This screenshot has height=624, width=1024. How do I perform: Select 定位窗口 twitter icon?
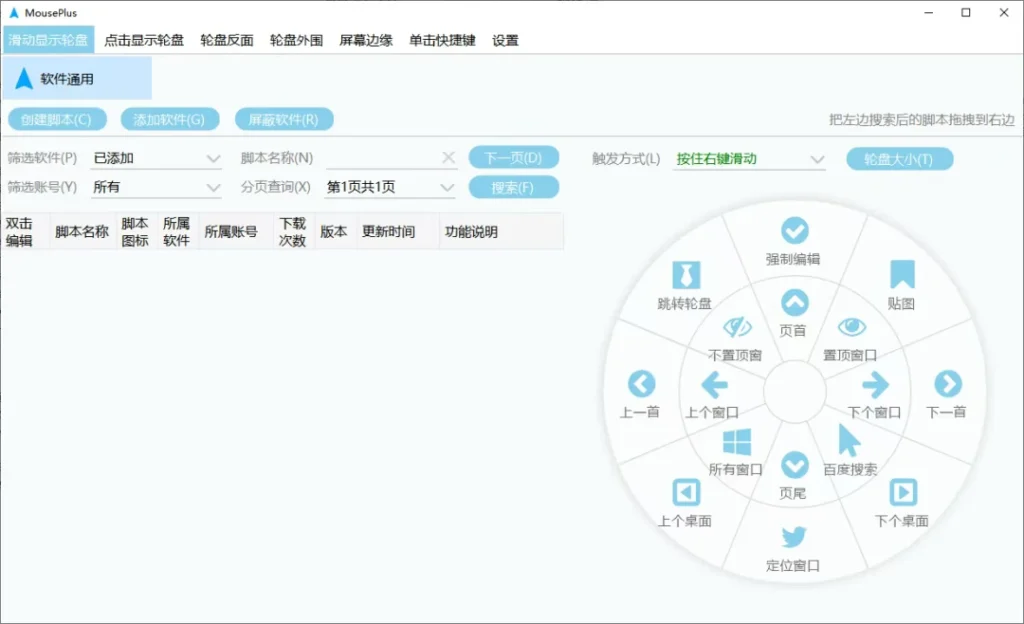[x=794, y=537]
